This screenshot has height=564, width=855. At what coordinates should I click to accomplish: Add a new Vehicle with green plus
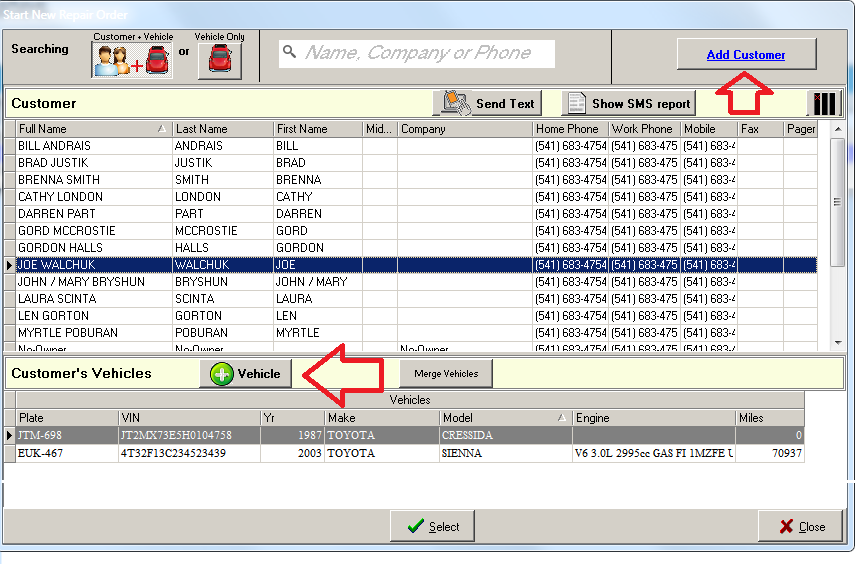coord(246,373)
